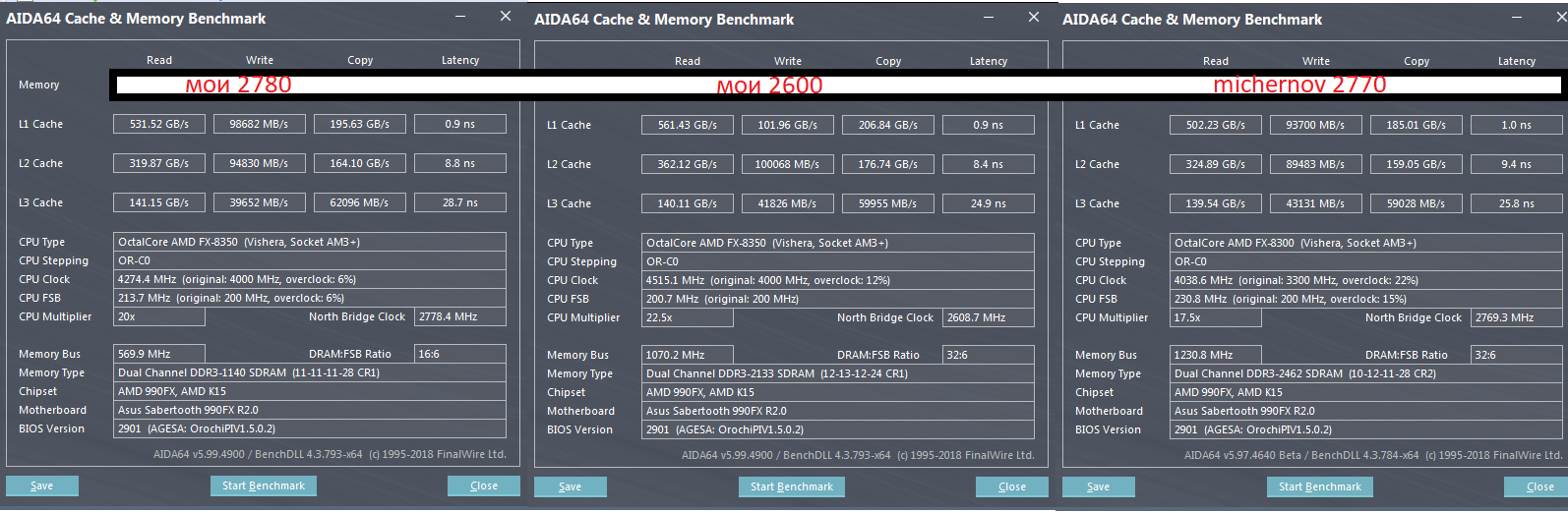Click the CPU Multiplier field showing 22.5x

[688, 317]
